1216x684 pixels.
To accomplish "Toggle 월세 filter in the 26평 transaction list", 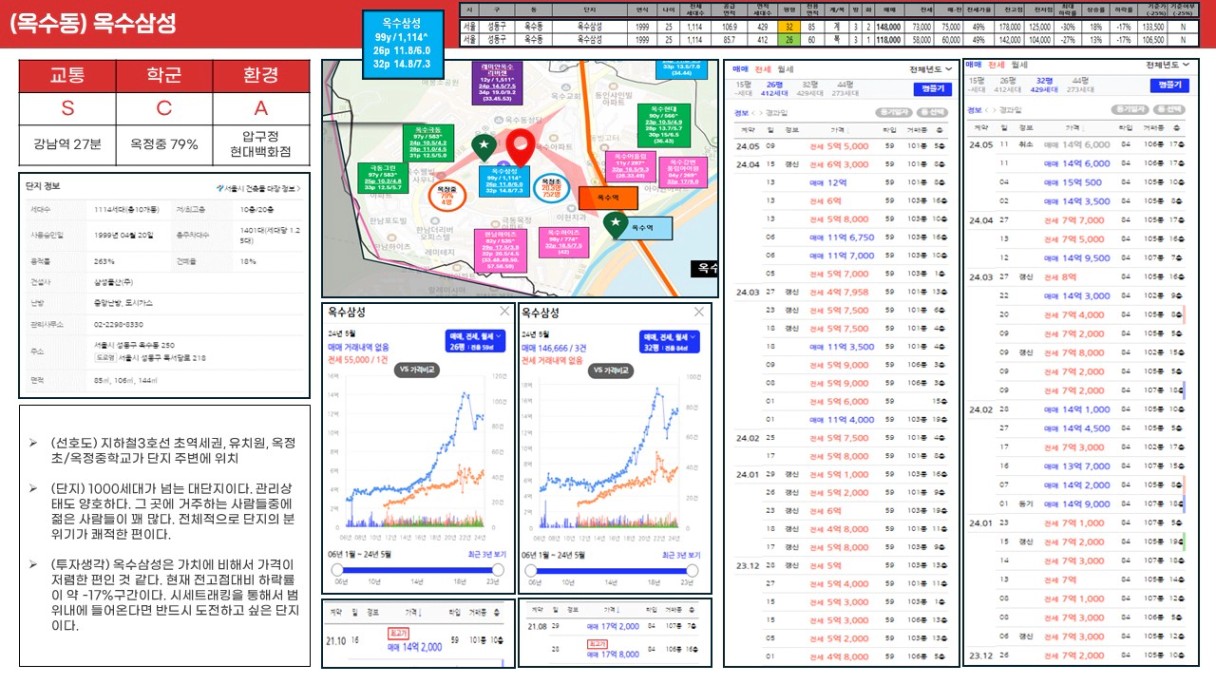I will tap(786, 69).
